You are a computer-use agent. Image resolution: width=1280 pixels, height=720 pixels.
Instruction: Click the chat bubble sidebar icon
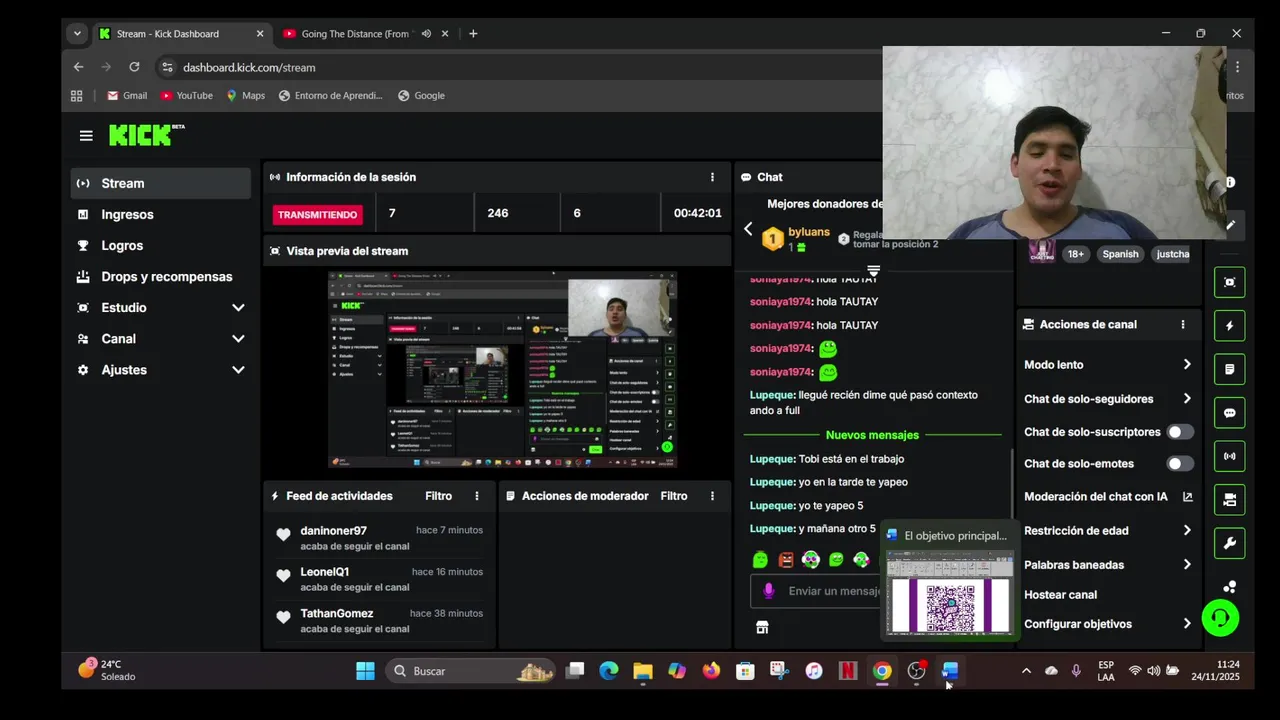tap(1230, 413)
